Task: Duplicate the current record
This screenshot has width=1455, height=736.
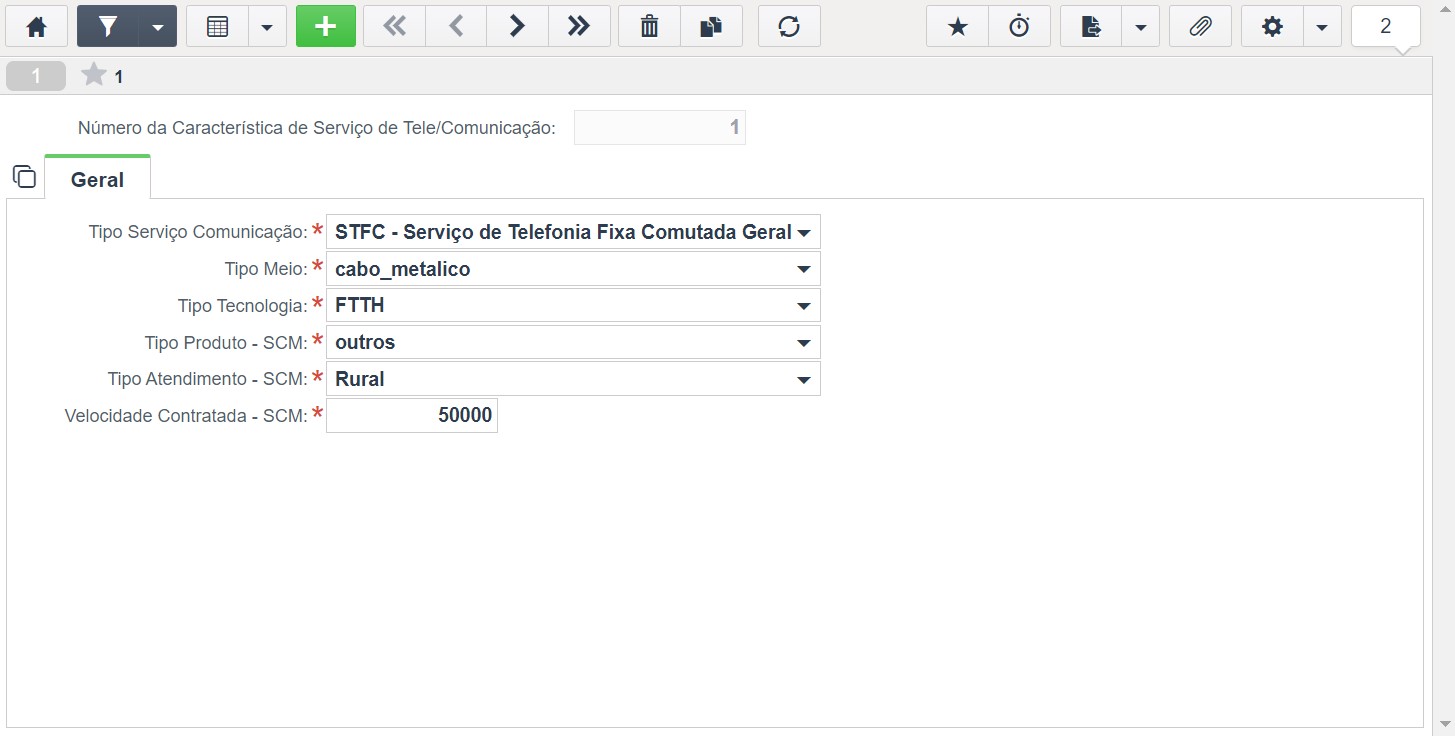Action: pyautogui.click(x=711, y=27)
